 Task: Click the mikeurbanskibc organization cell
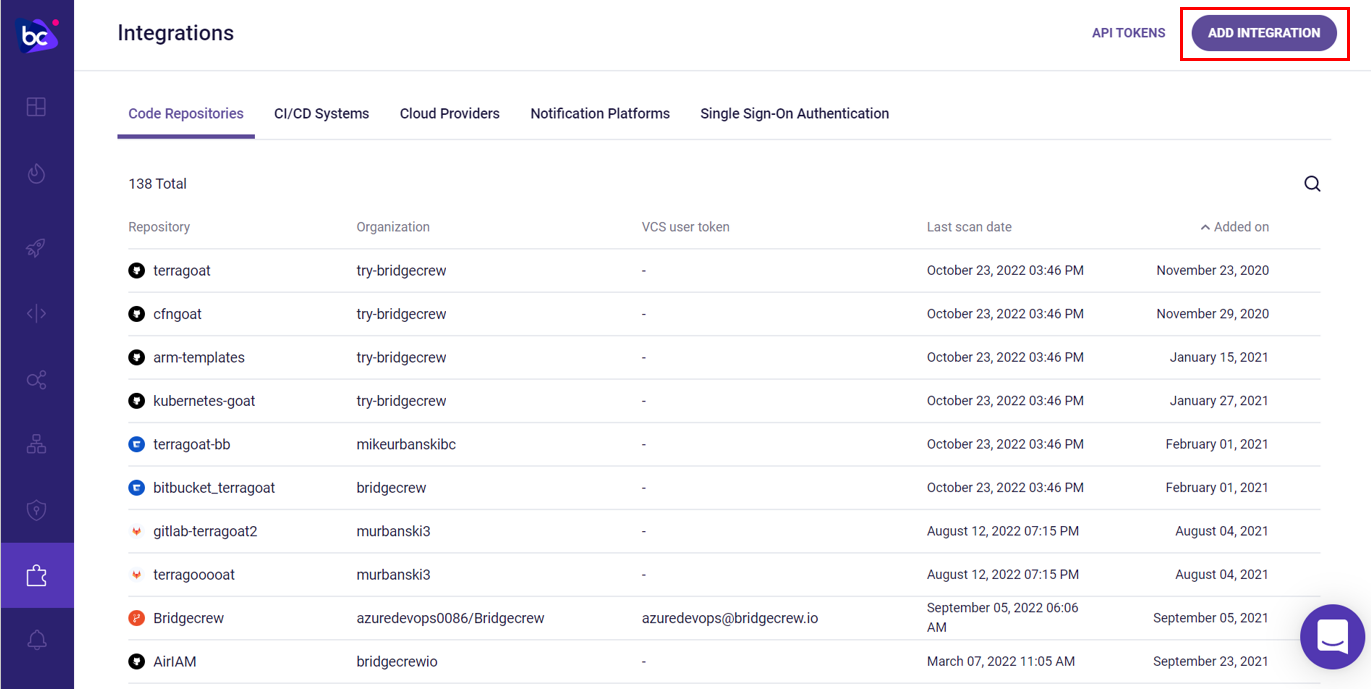406,444
